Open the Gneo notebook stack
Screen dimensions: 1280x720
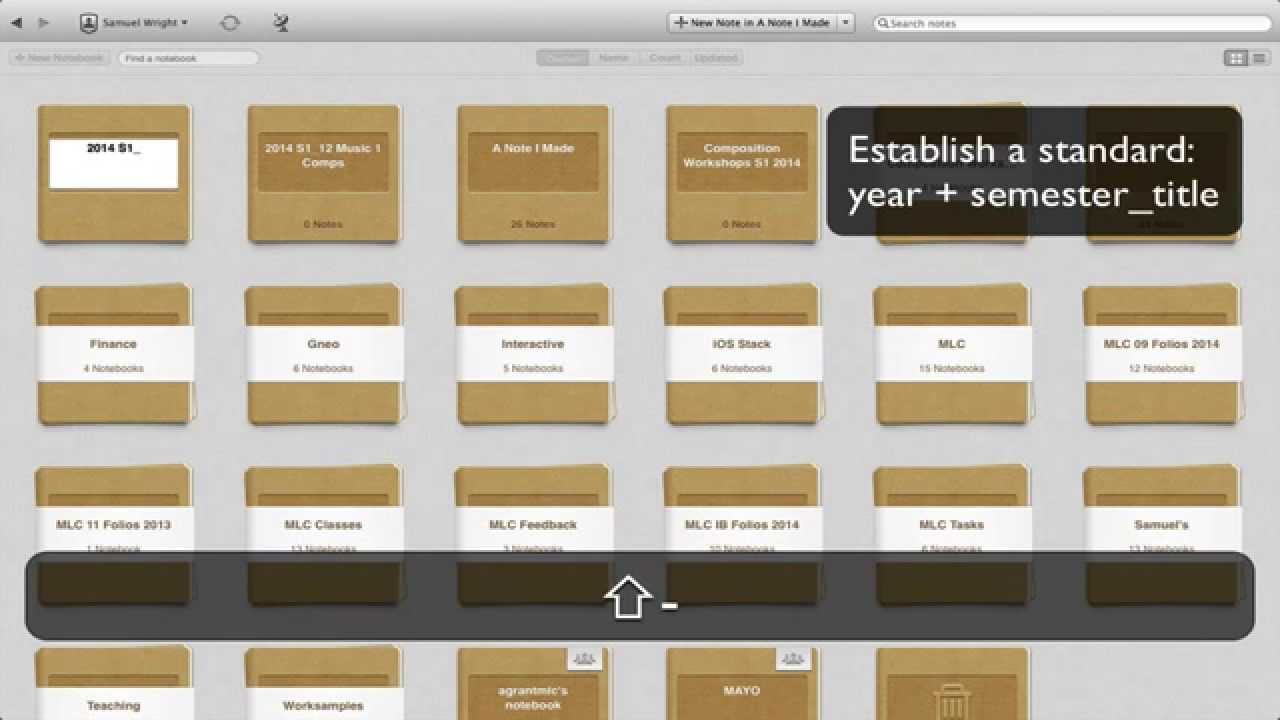(323, 354)
